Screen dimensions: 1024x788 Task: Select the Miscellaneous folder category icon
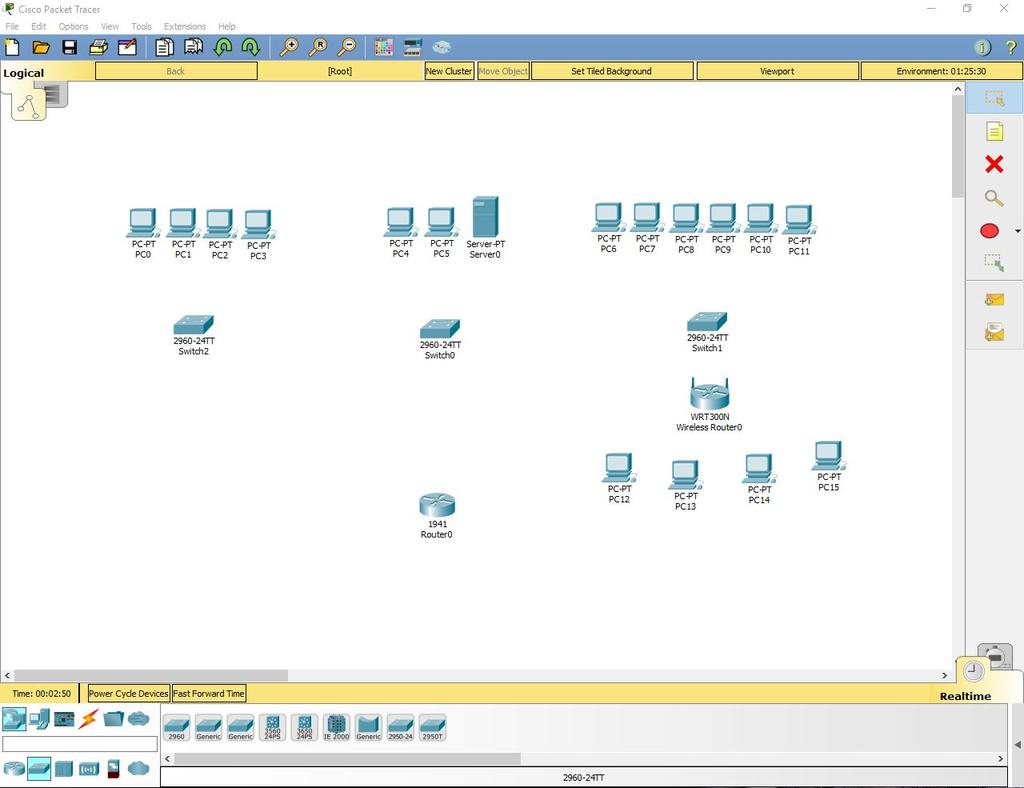pos(113,719)
